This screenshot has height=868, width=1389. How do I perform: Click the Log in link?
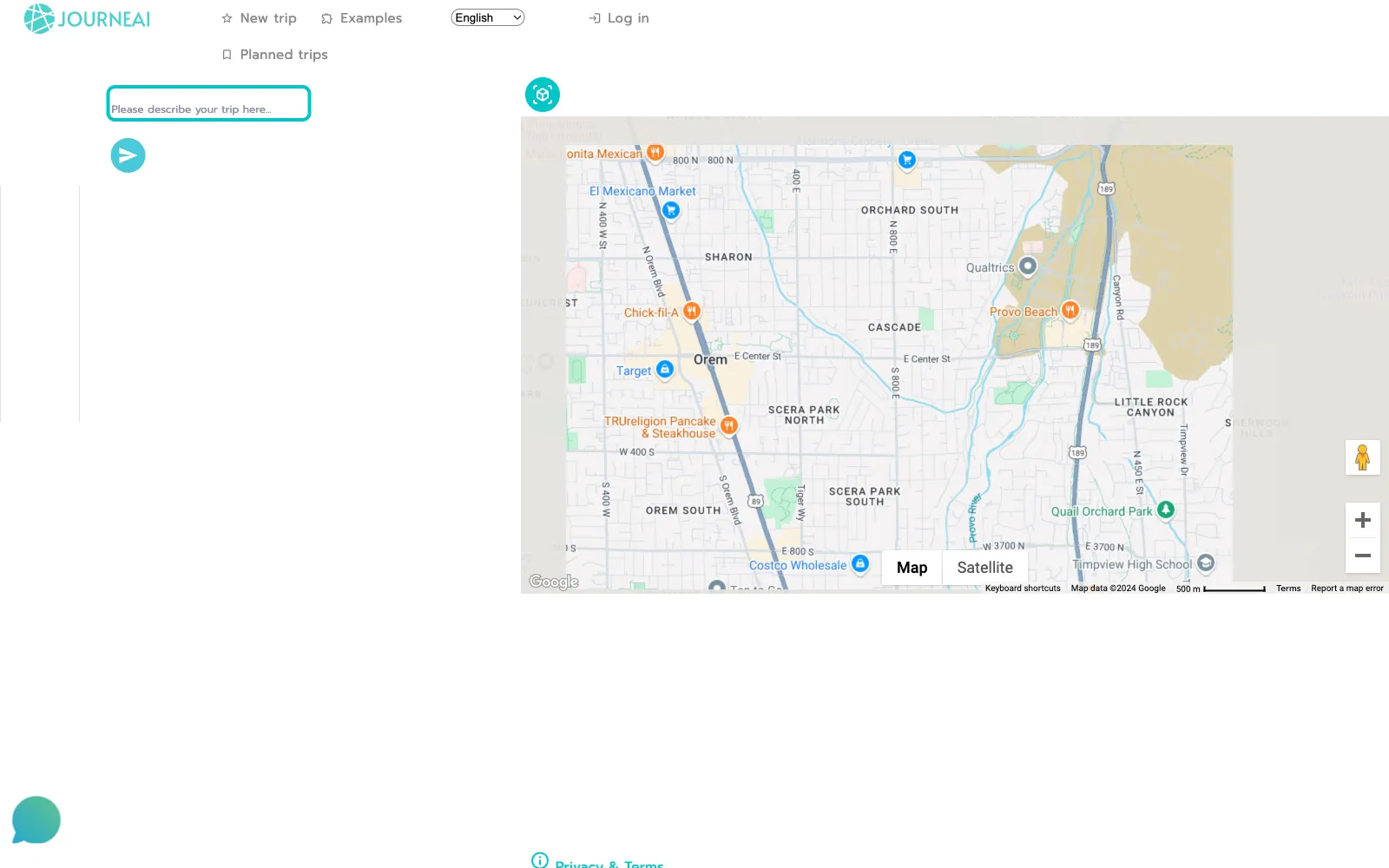[619, 18]
